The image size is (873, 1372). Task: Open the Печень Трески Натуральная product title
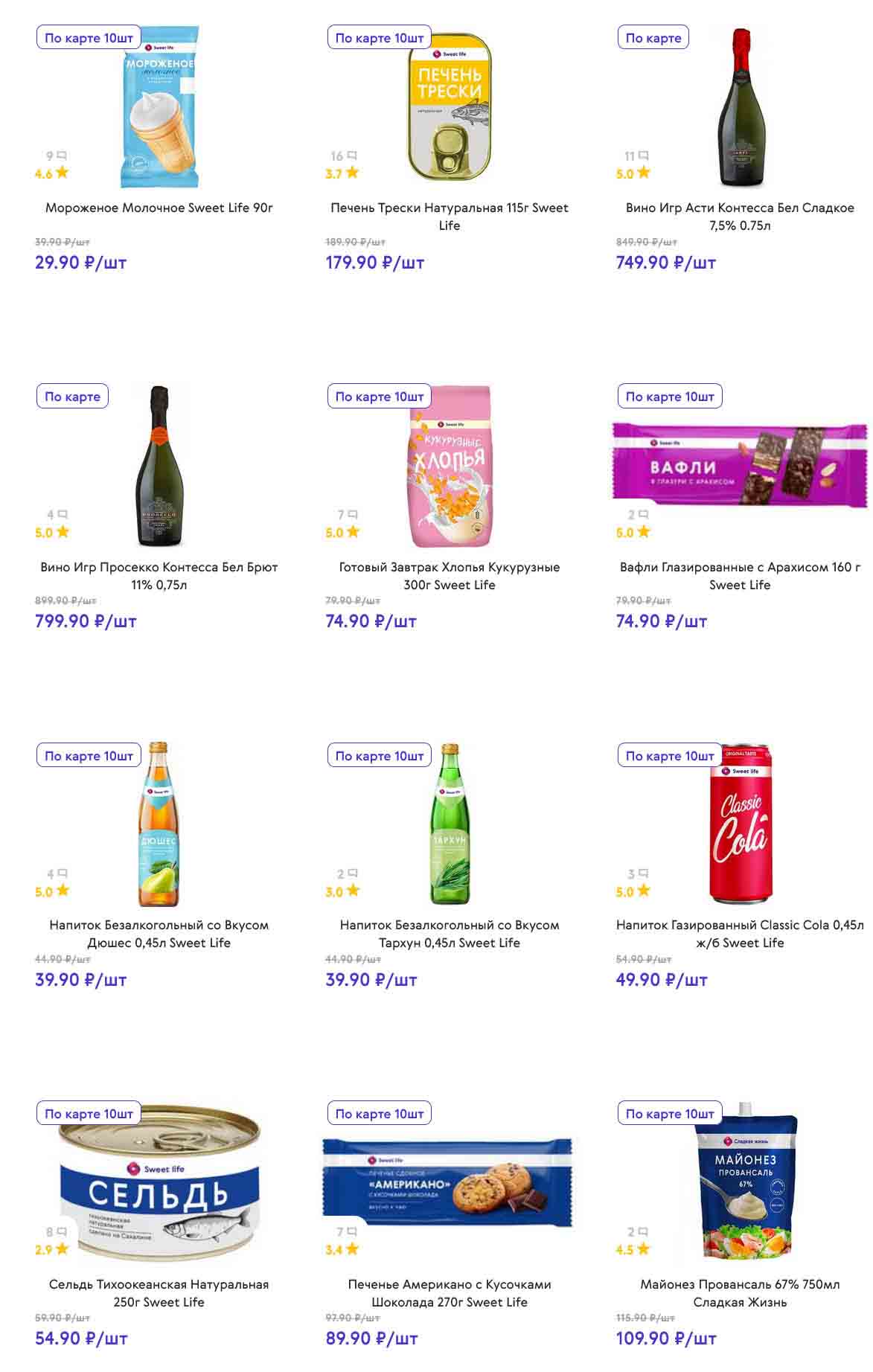449,217
